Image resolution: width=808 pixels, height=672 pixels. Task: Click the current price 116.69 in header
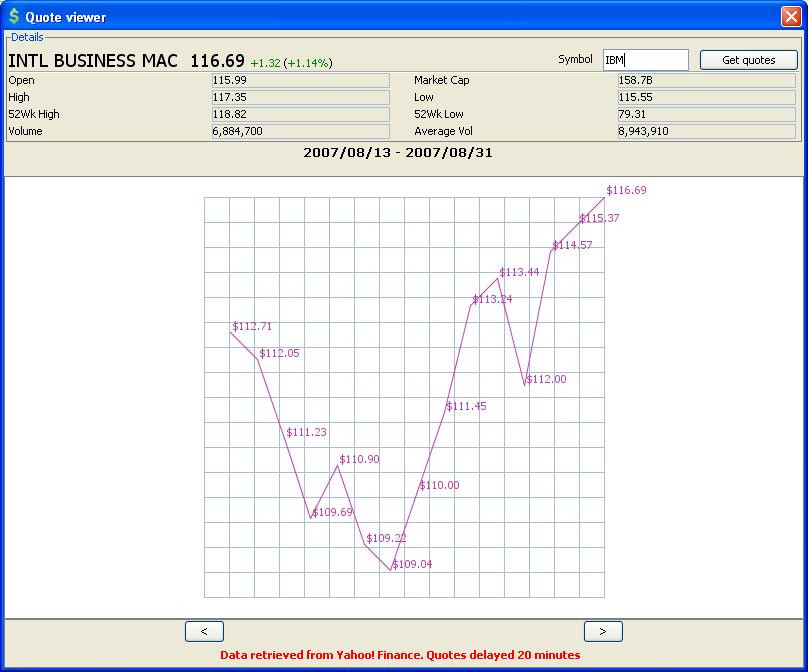[x=217, y=61]
